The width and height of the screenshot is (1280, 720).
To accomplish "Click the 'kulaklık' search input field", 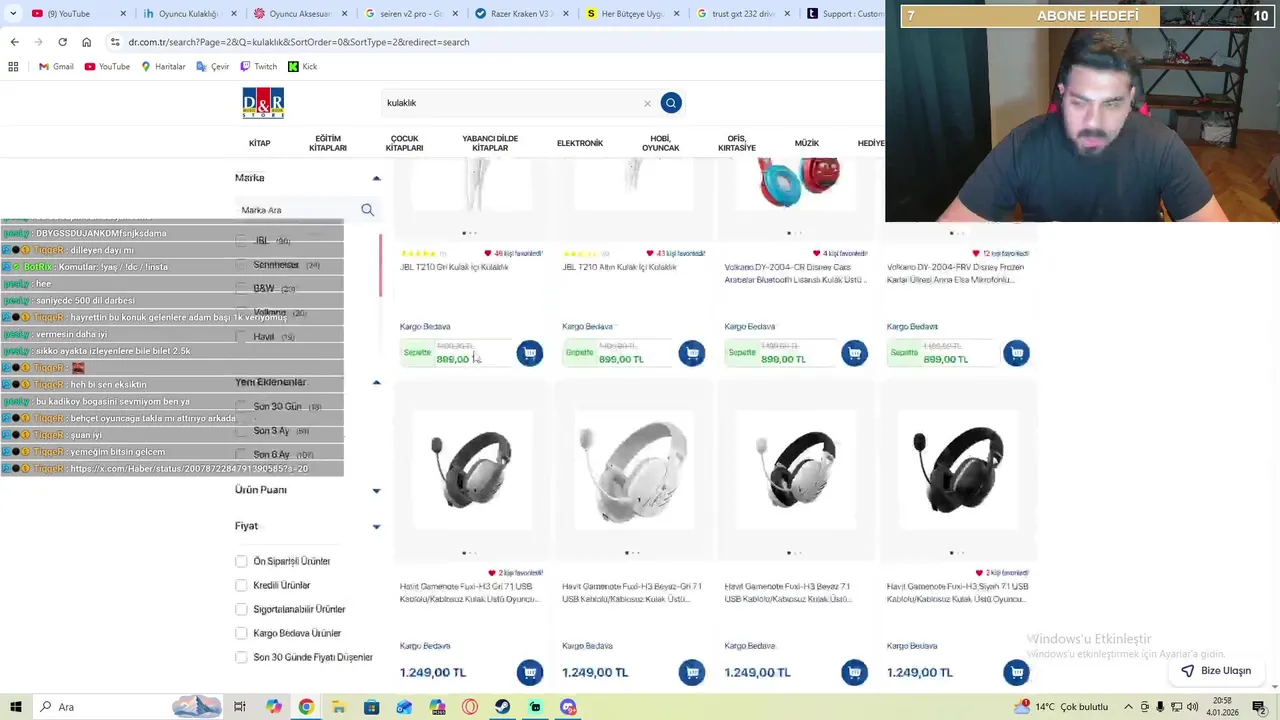I will 513,103.
